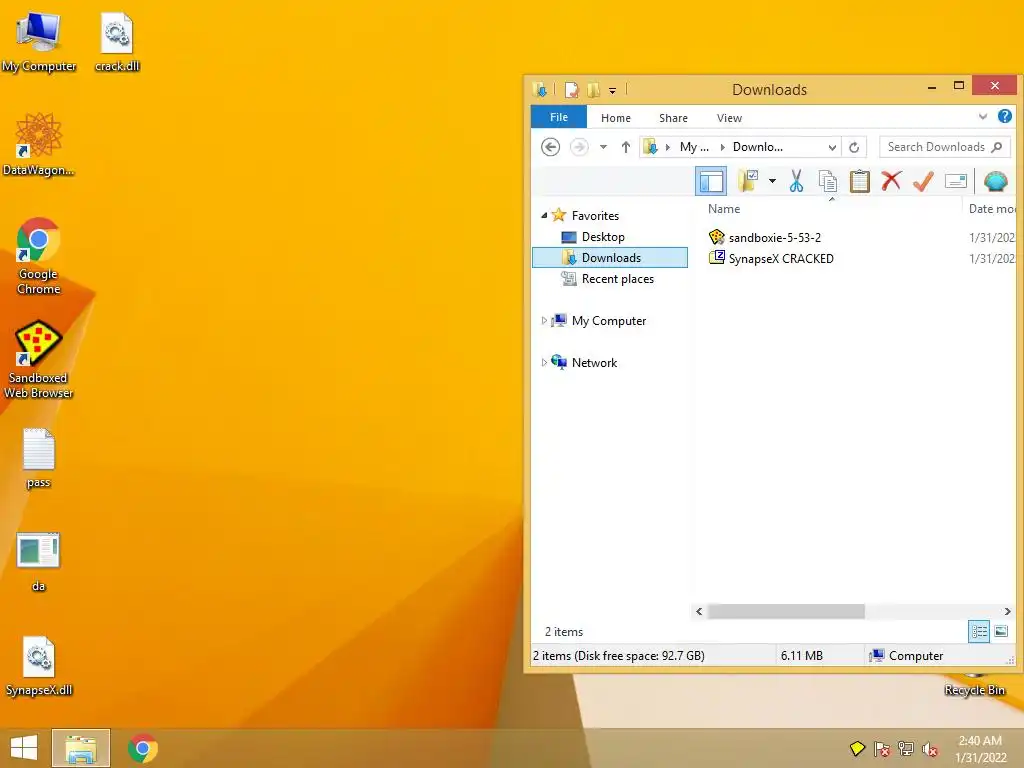
Task: Click the Computer zone in status bar
Action: click(906, 656)
